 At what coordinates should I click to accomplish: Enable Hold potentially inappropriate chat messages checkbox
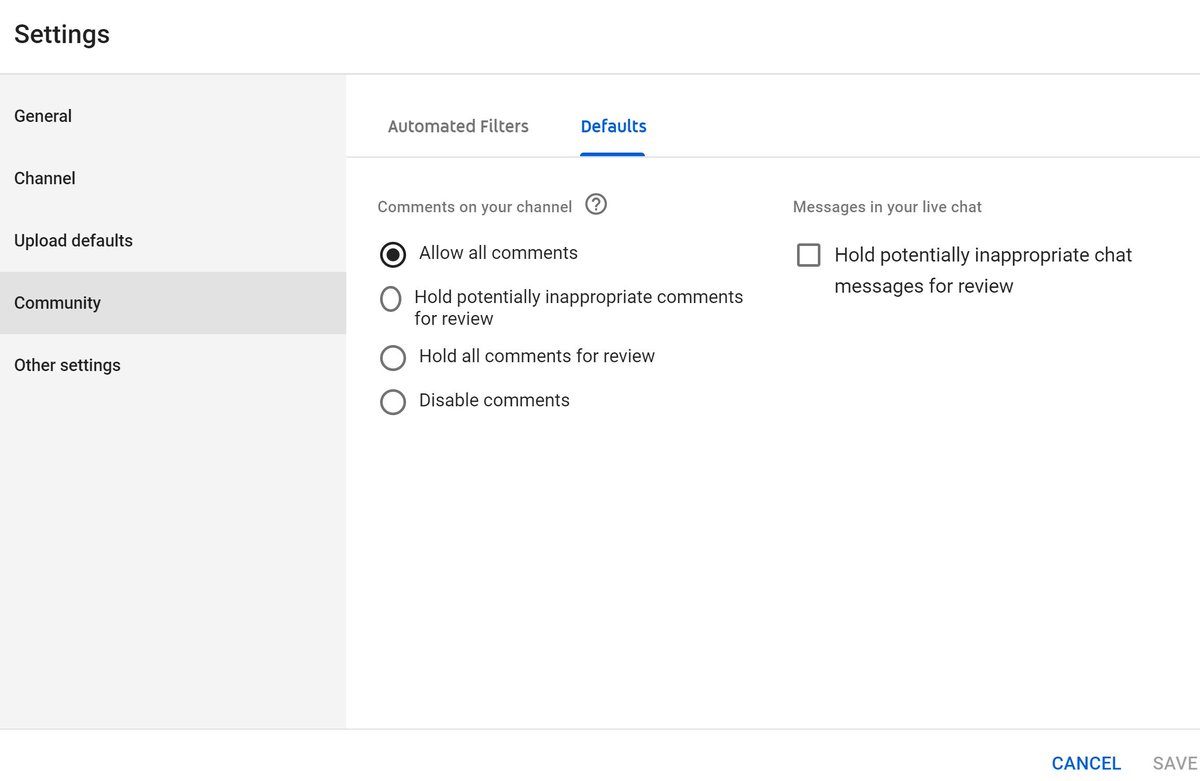click(x=808, y=255)
